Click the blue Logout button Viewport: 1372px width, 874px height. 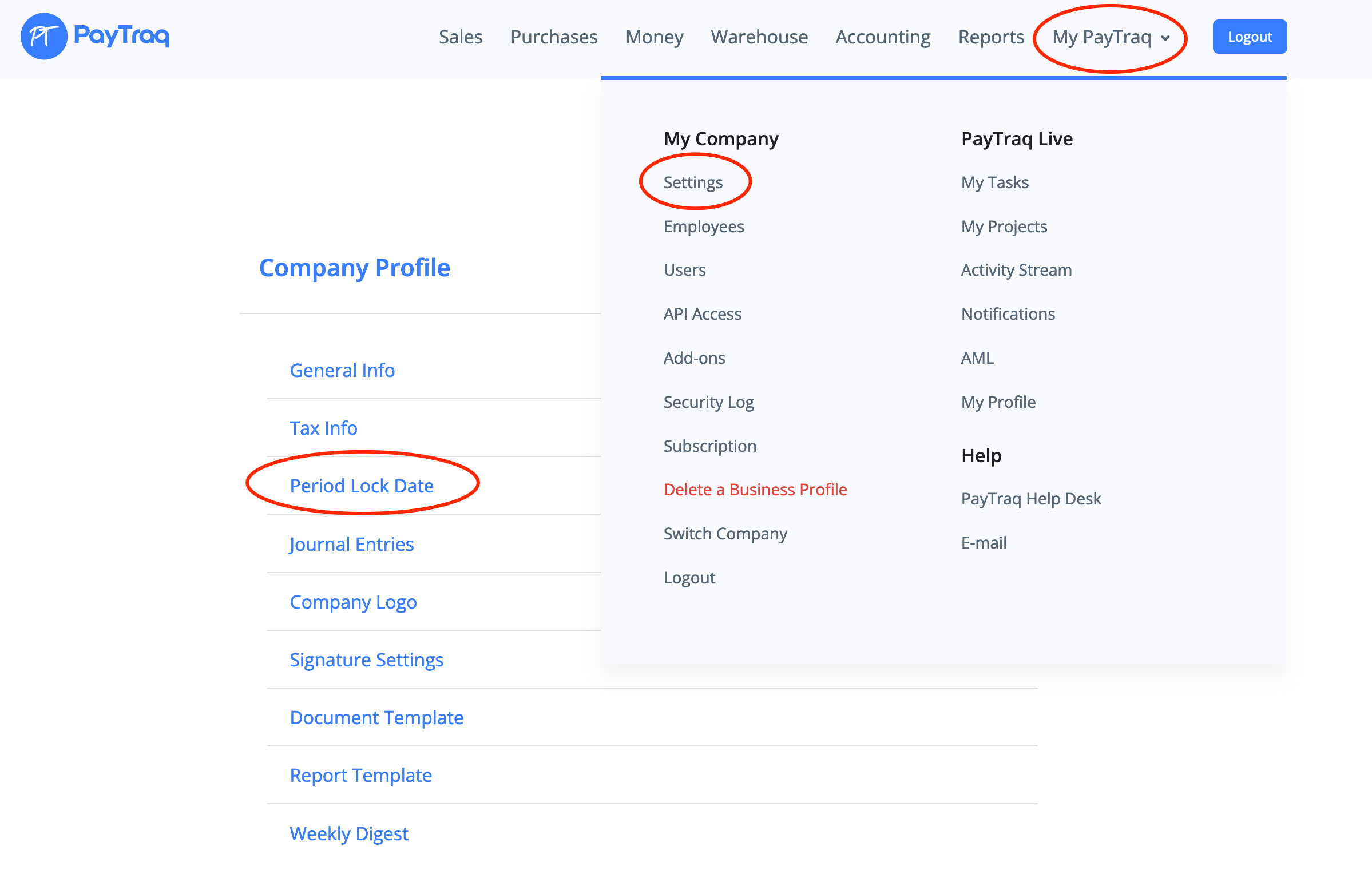(1249, 37)
